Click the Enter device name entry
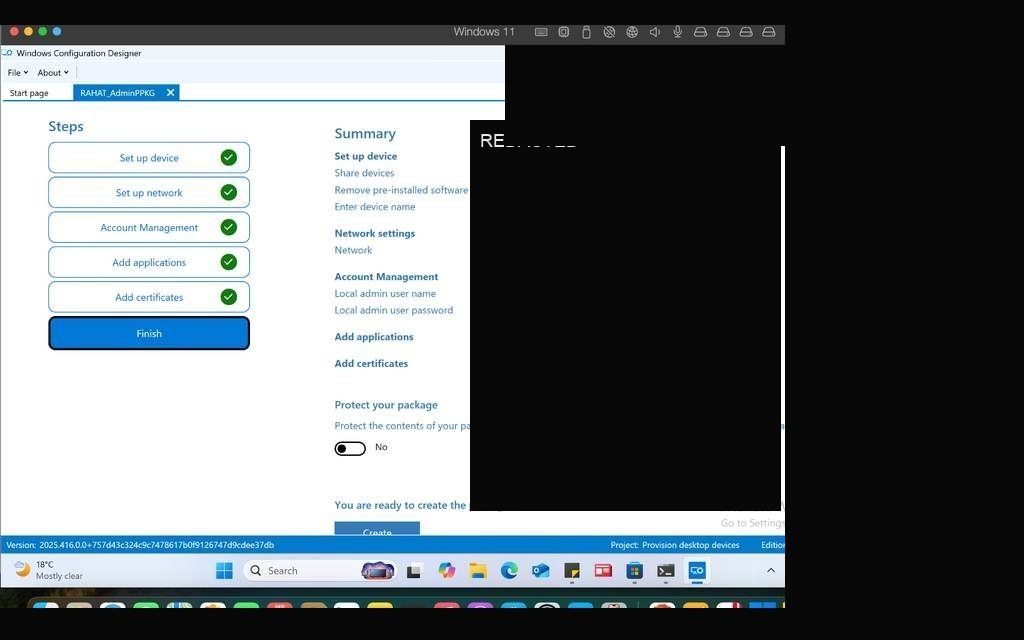Image resolution: width=1024 pixels, height=640 pixels. coord(375,206)
